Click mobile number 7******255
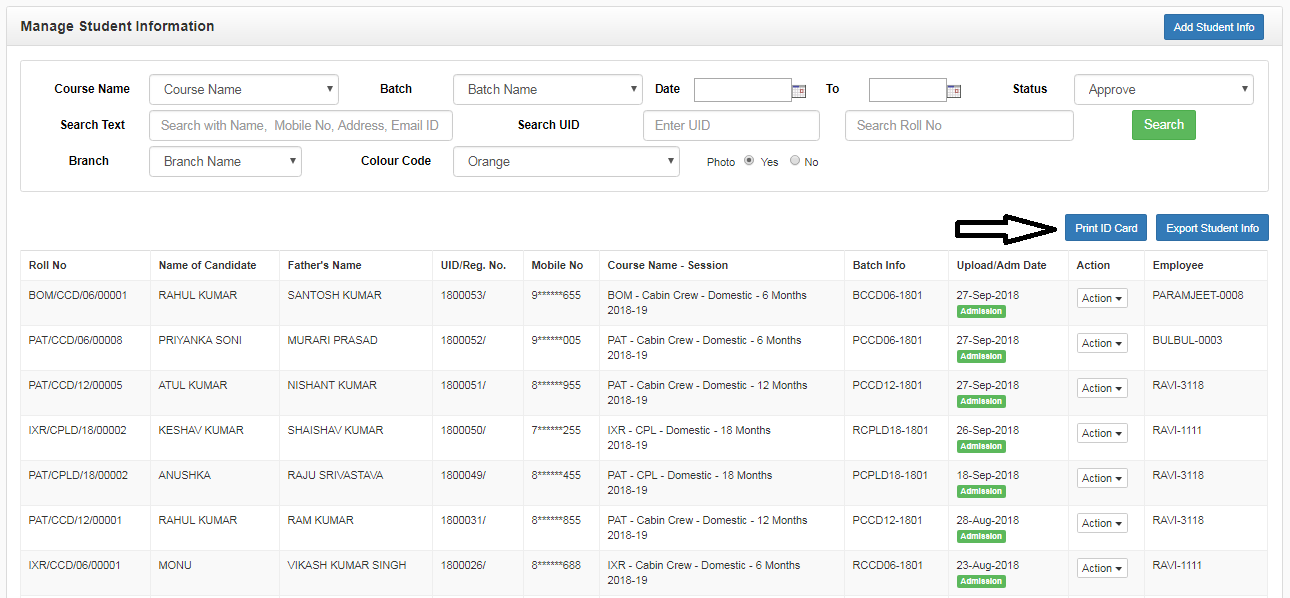Image resolution: width=1290 pixels, height=598 pixels. [556, 430]
